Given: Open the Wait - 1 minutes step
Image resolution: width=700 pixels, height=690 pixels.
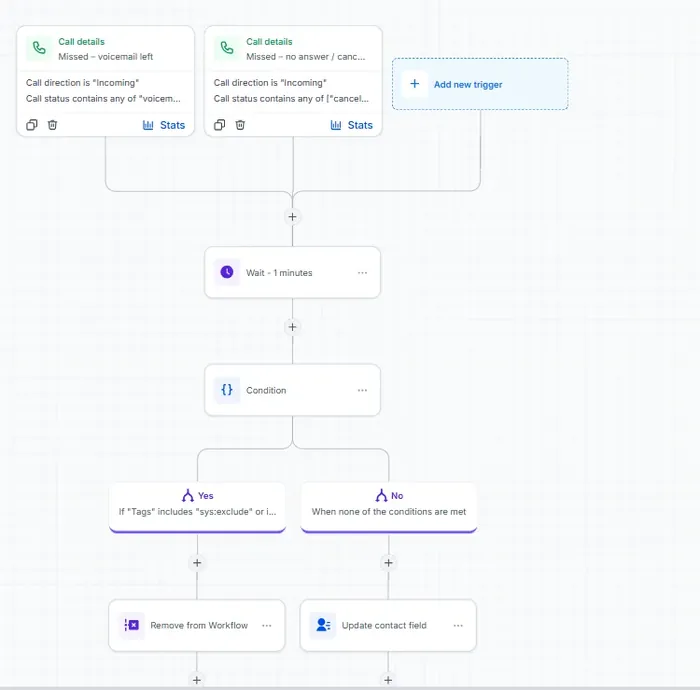Looking at the screenshot, I should point(292,272).
